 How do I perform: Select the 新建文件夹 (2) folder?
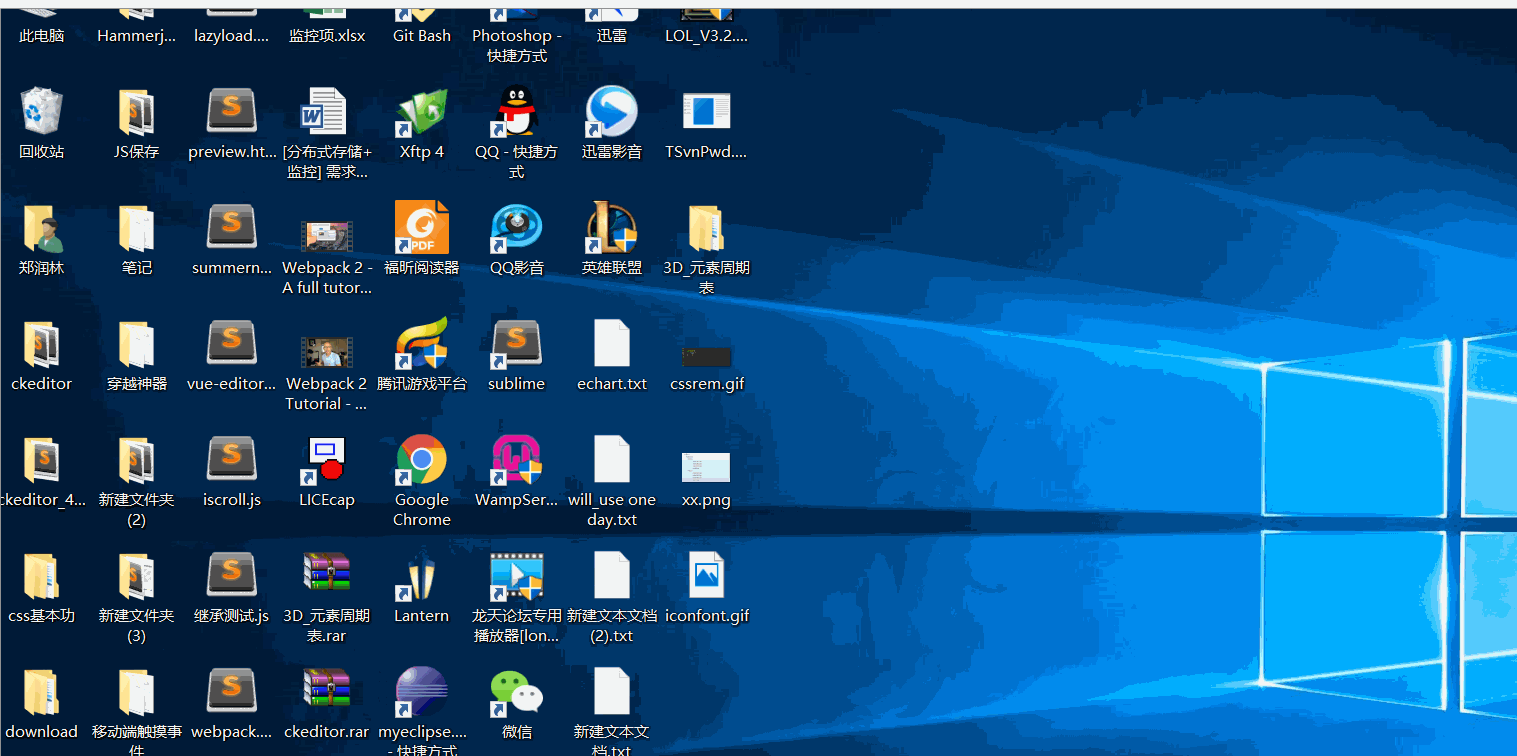tap(136, 460)
